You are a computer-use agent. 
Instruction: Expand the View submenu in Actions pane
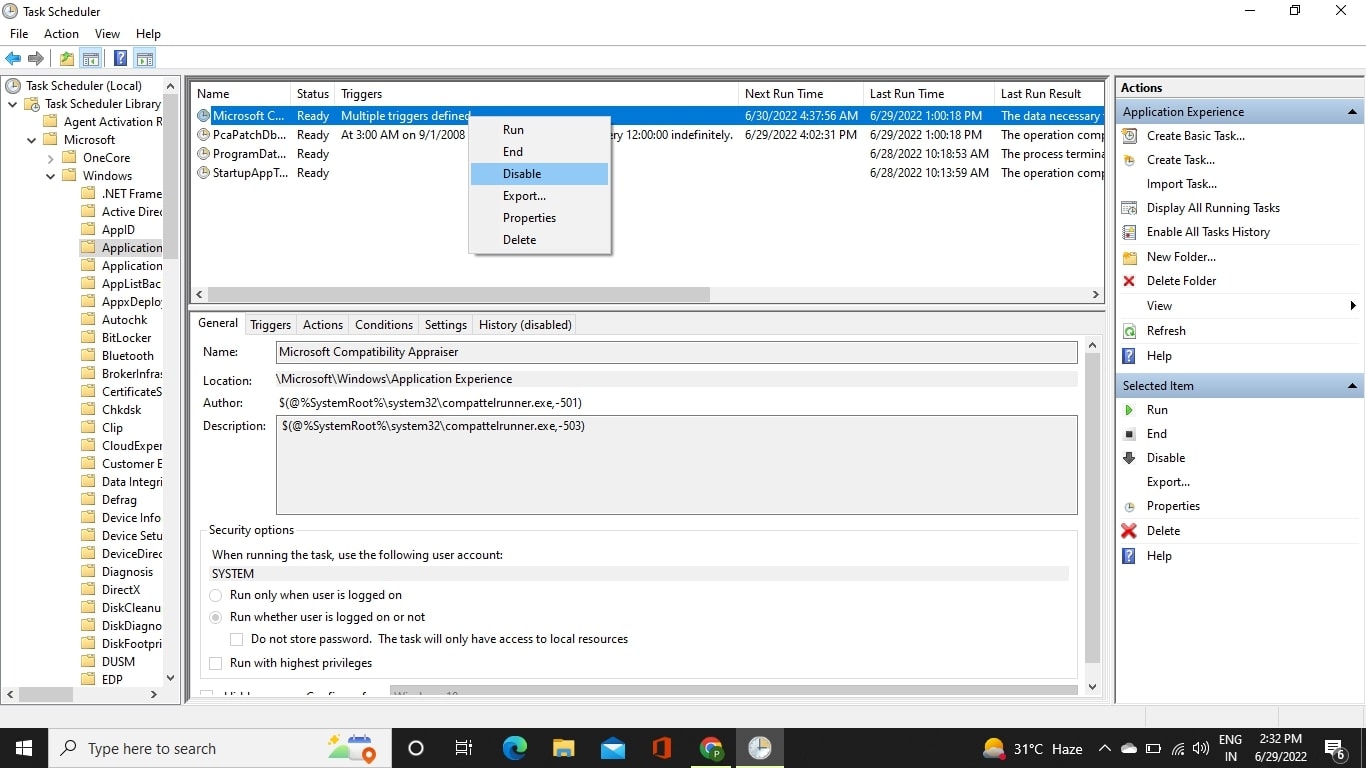click(1352, 306)
